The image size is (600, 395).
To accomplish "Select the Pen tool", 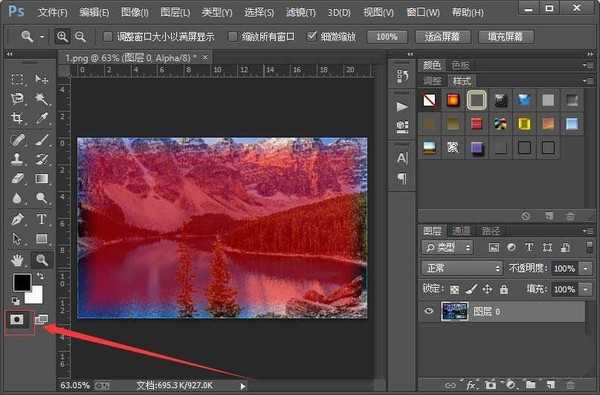I will point(17,219).
